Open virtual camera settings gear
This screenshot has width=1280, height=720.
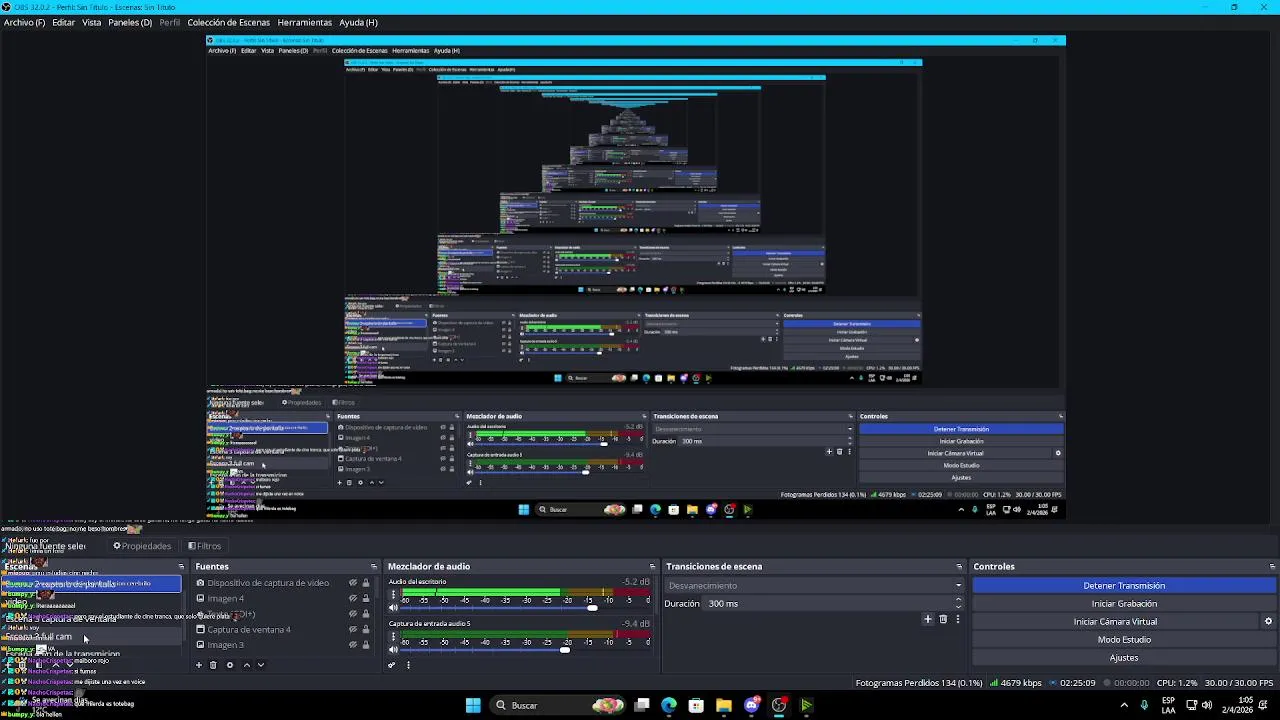1268,621
